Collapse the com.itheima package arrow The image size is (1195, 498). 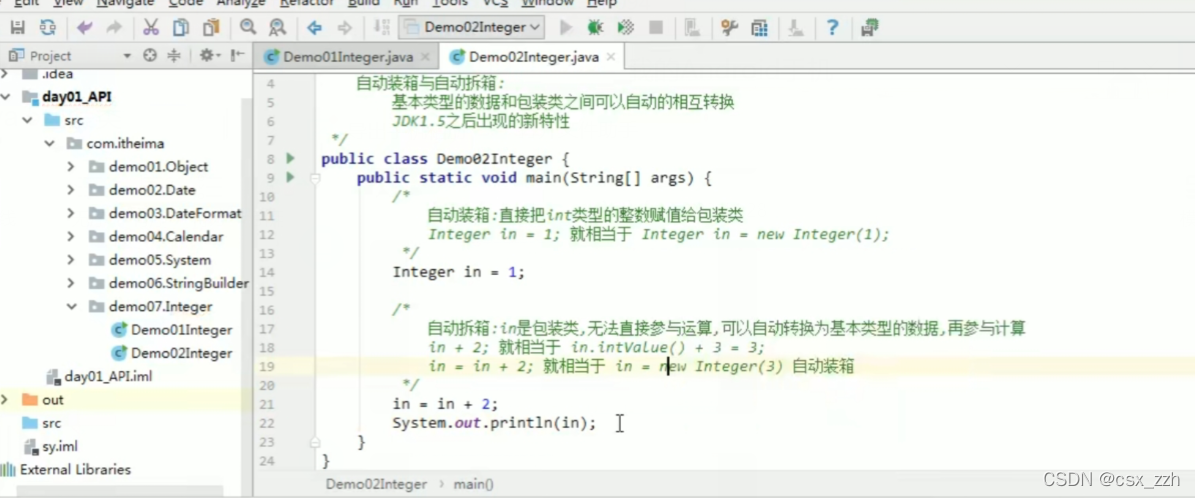coord(50,143)
